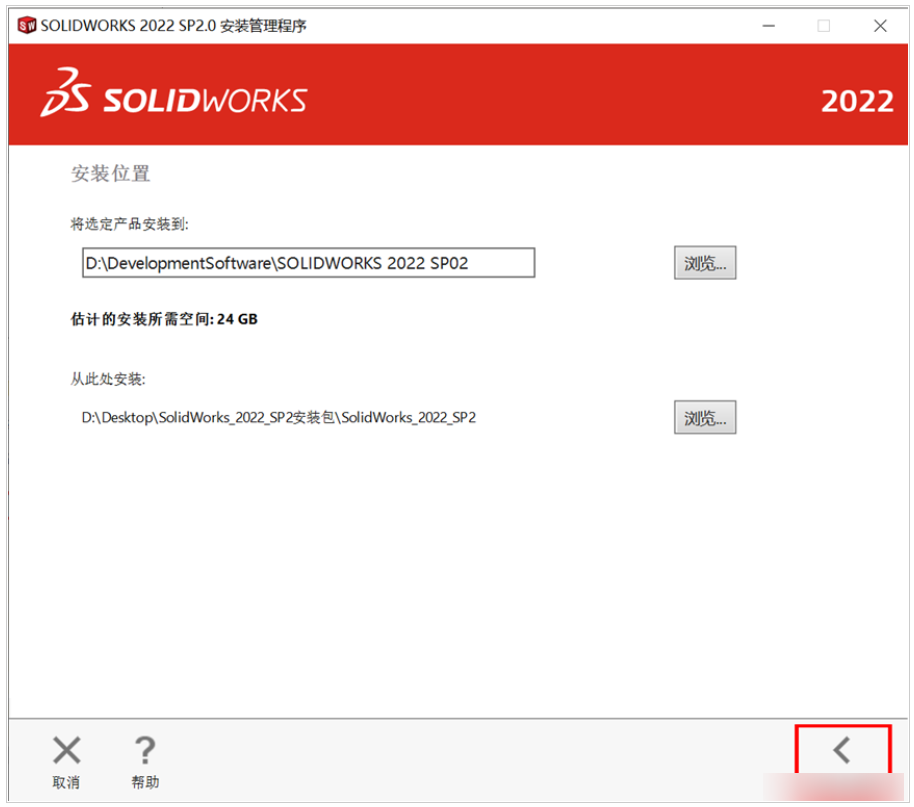Click the source path D:\Desktop\SolidWorks_2022_SP2 text

(279, 417)
